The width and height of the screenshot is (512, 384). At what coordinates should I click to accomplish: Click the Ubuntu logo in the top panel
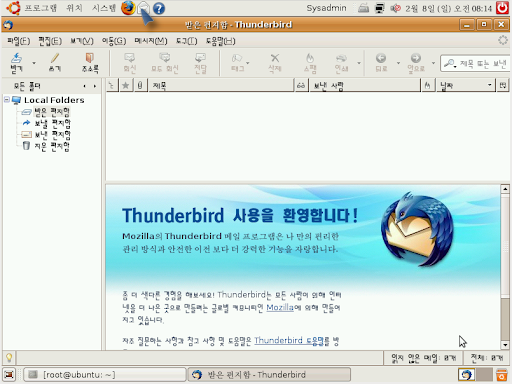[14, 8]
